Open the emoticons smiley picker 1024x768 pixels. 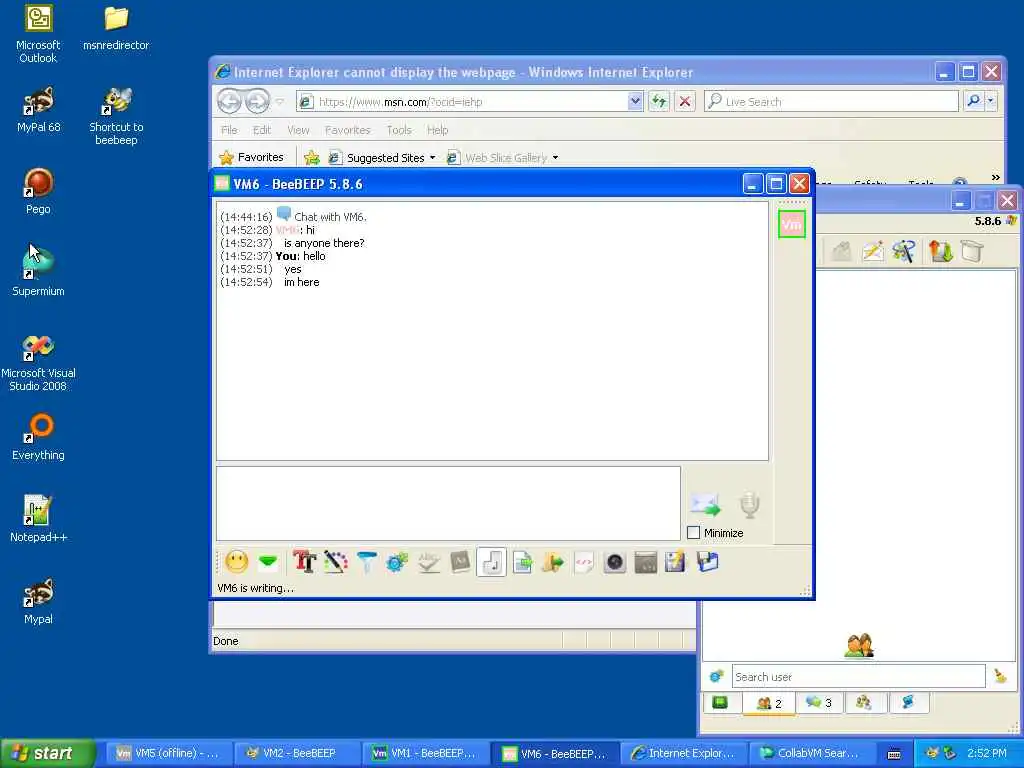point(236,562)
